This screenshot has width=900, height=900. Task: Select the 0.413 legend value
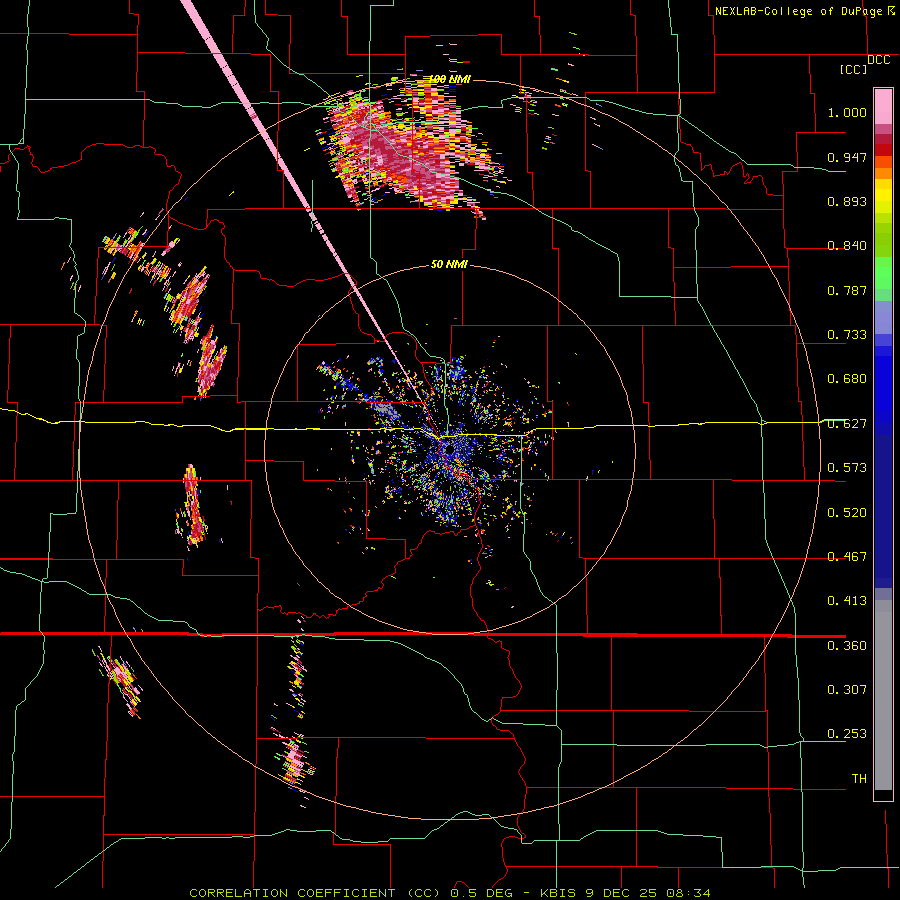coord(847,601)
